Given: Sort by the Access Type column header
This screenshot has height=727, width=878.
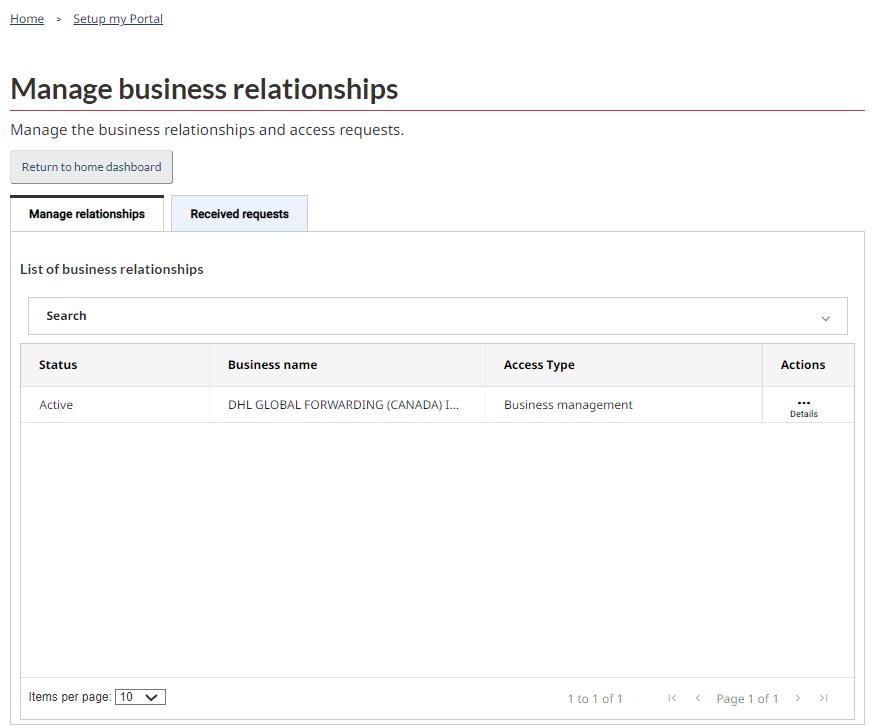Looking at the screenshot, I should (x=539, y=365).
